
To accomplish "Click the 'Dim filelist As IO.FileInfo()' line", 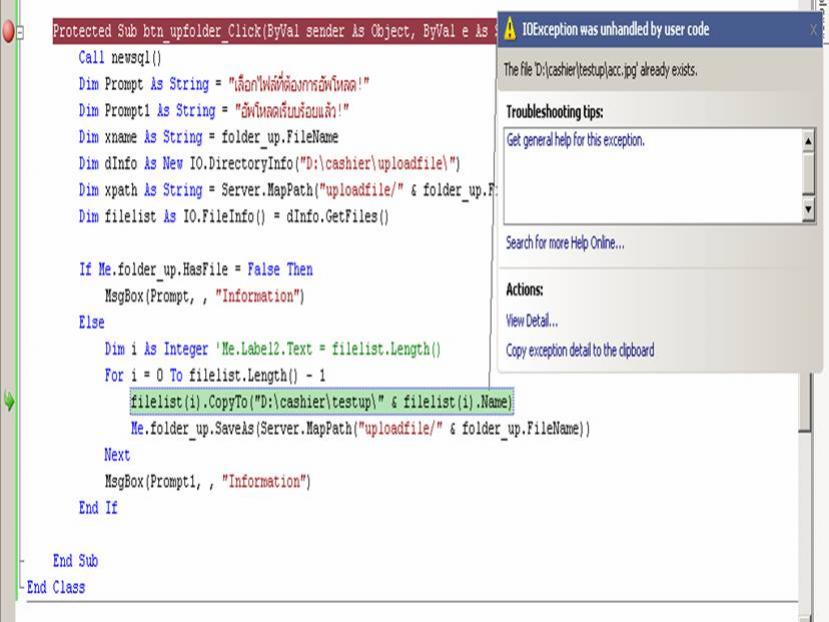I will tap(233, 216).
